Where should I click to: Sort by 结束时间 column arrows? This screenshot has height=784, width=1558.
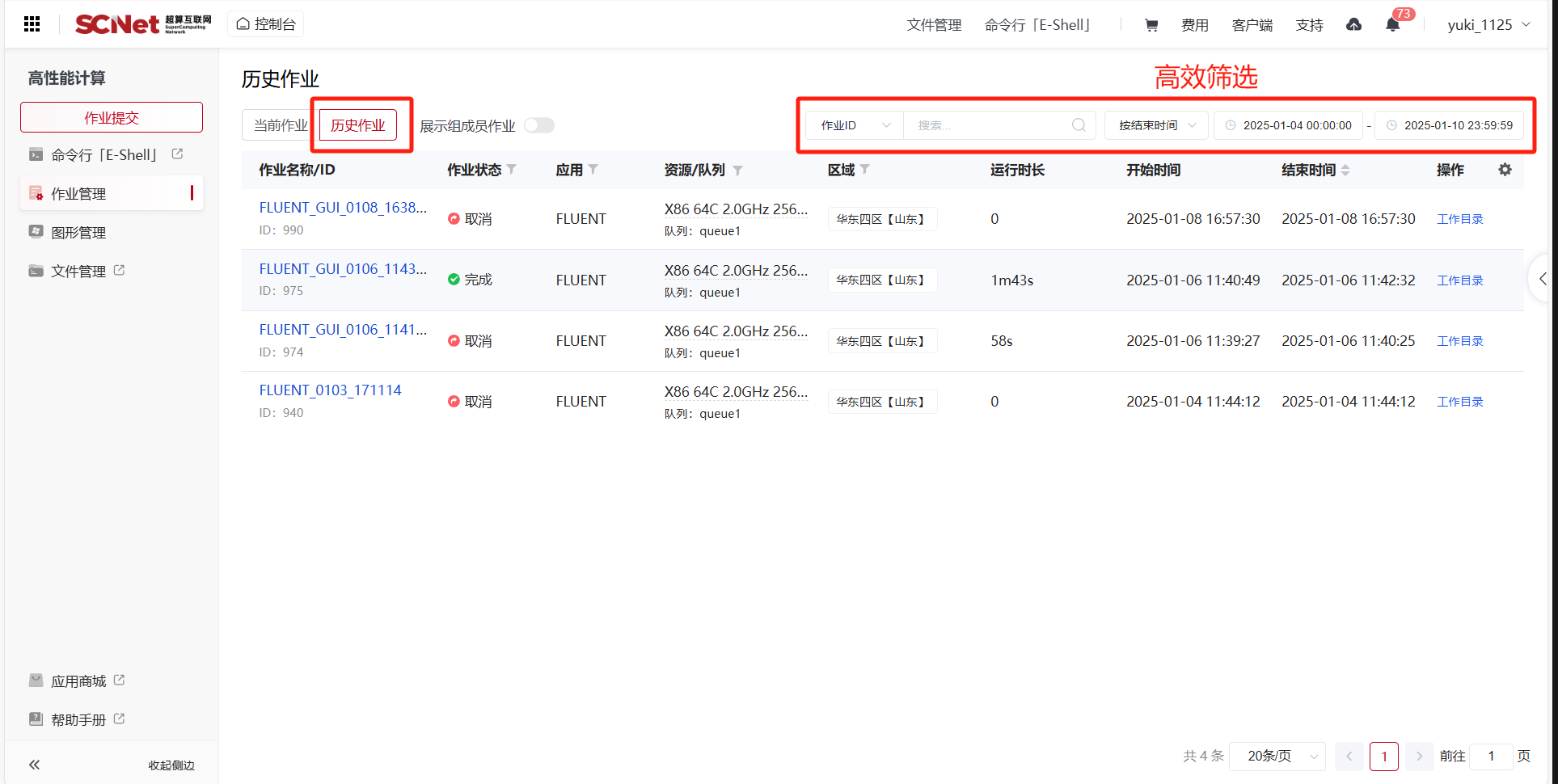pyautogui.click(x=1345, y=170)
